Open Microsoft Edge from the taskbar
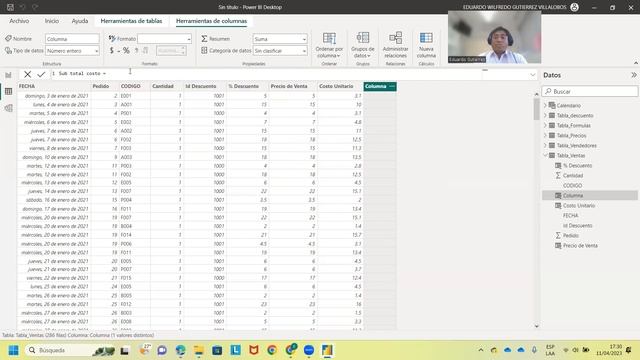This screenshot has width=640, height=360. point(180,350)
